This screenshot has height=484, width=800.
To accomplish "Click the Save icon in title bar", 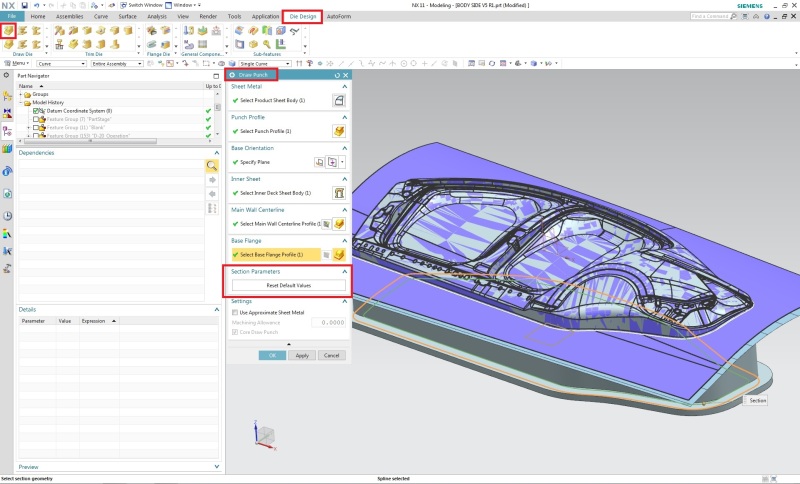I will pos(24,5).
